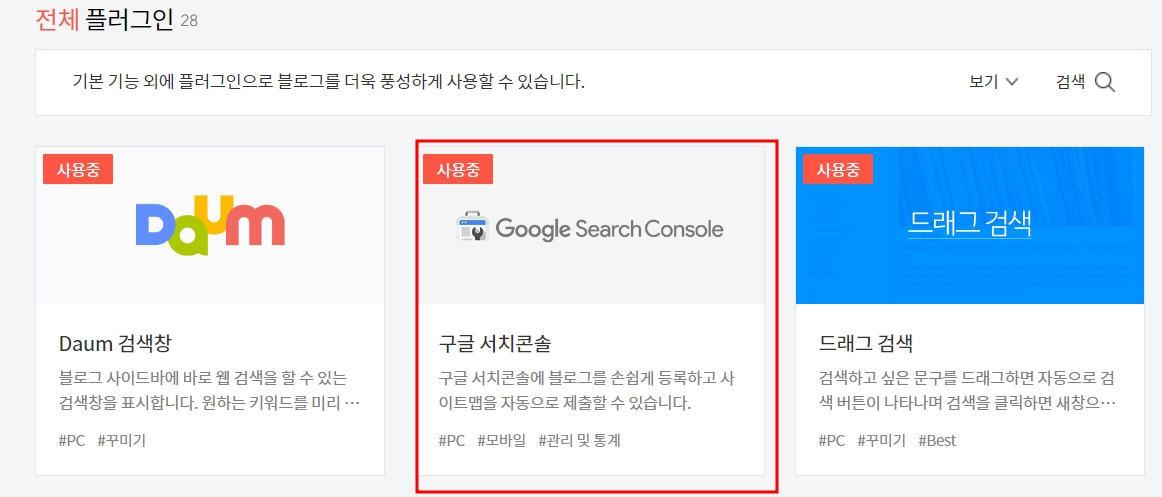
Task: Select the #꾸미기 tag under Daum 검색창
Action: (122, 441)
